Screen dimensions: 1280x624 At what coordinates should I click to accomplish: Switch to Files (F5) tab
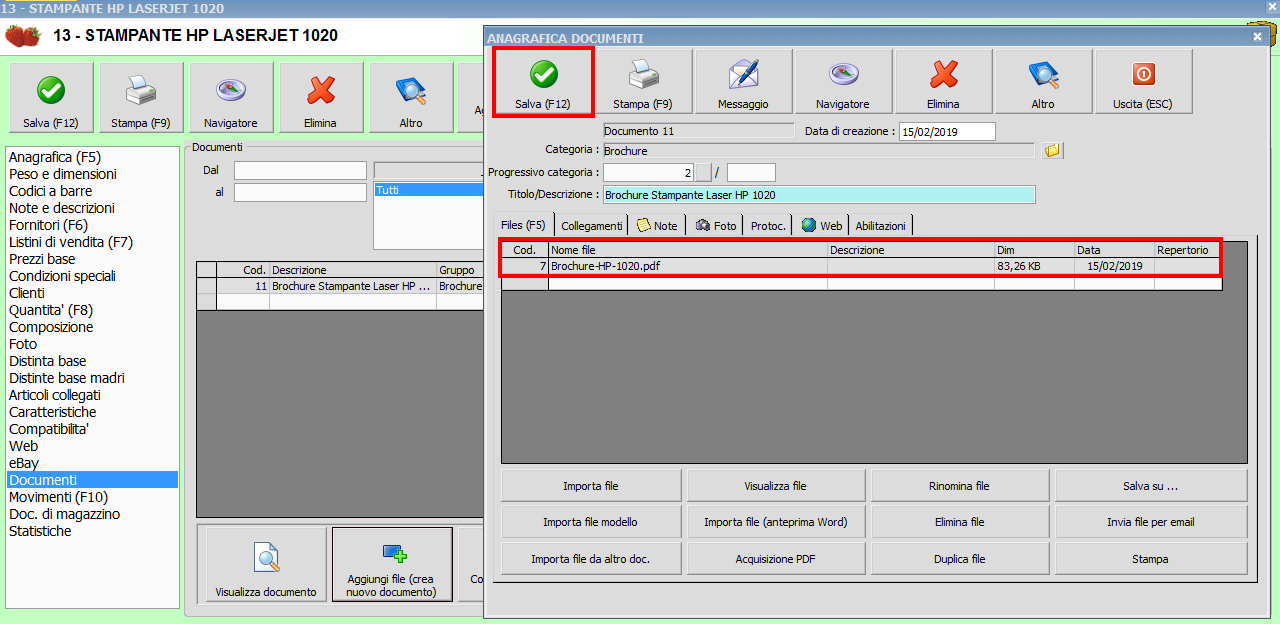coord(523,225)
